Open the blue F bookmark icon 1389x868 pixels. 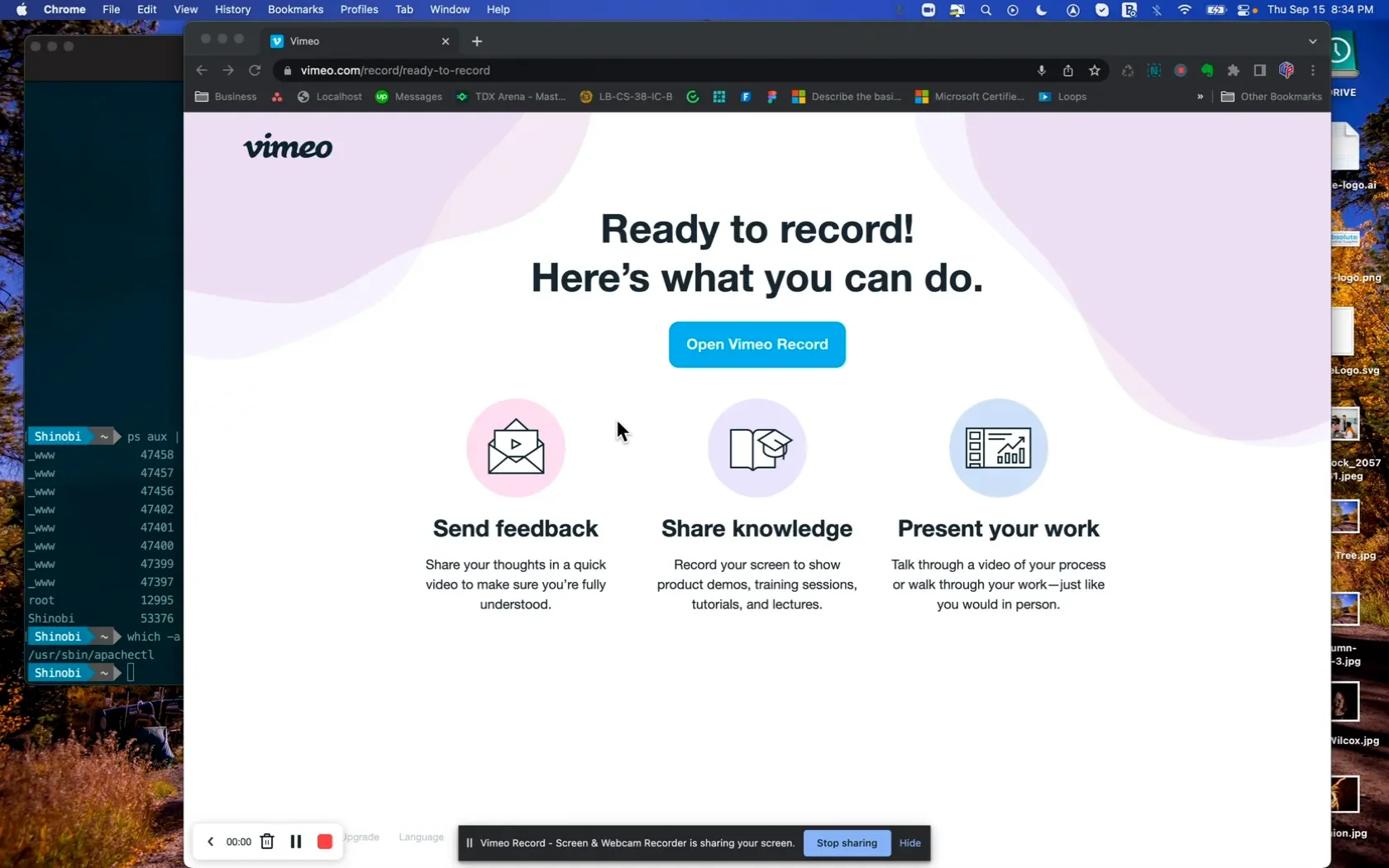pos(746,97)
